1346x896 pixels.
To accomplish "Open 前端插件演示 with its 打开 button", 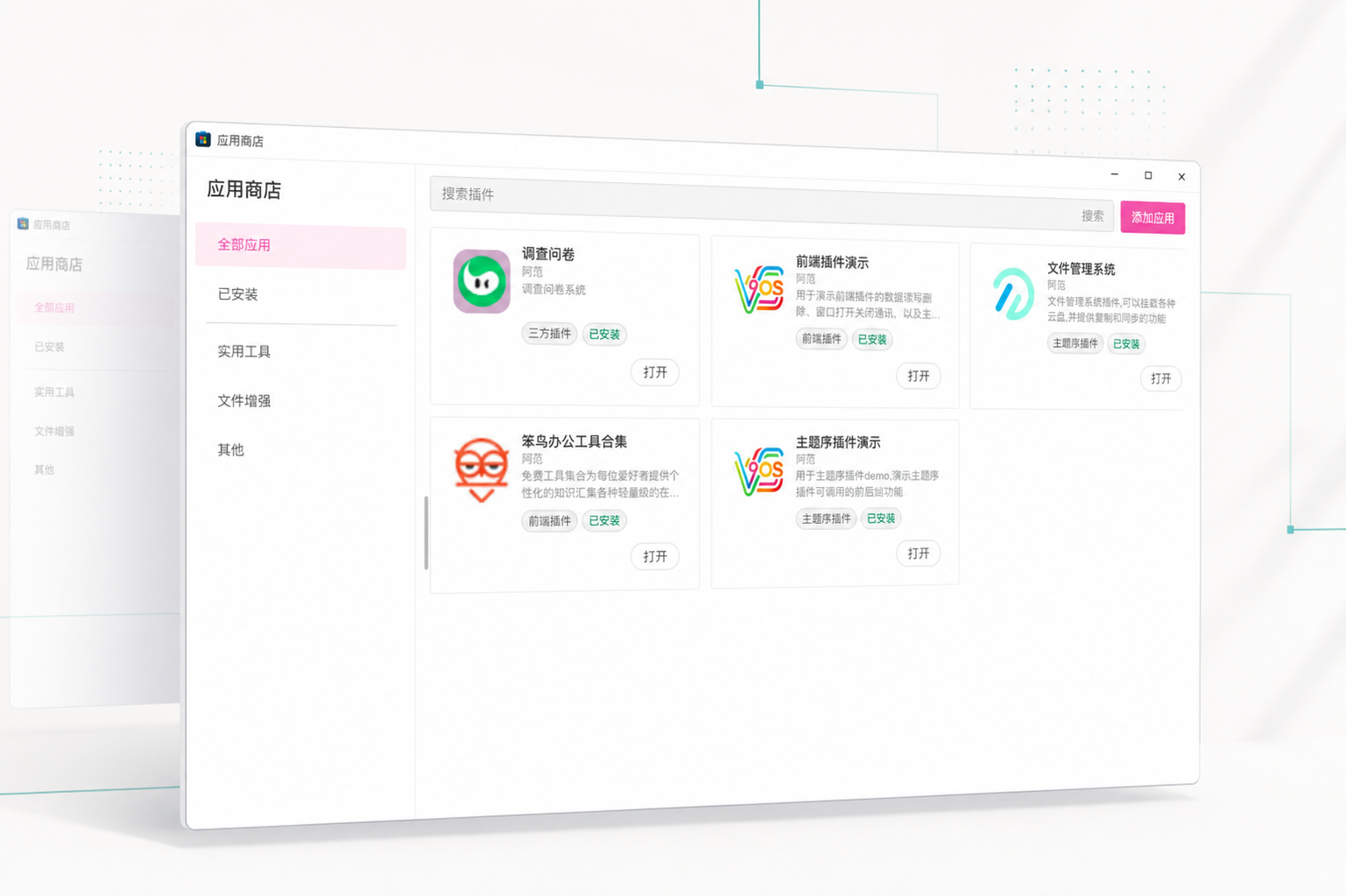I will click(919, 376).
